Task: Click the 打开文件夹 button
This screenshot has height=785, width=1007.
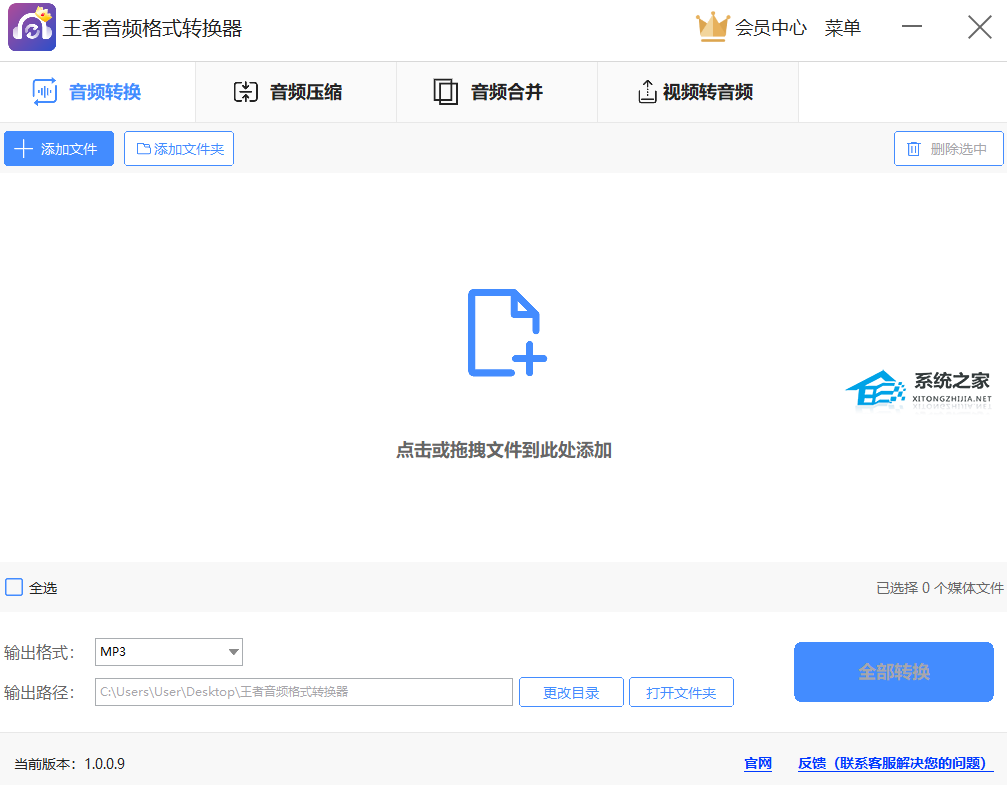Action: [681, 692]
